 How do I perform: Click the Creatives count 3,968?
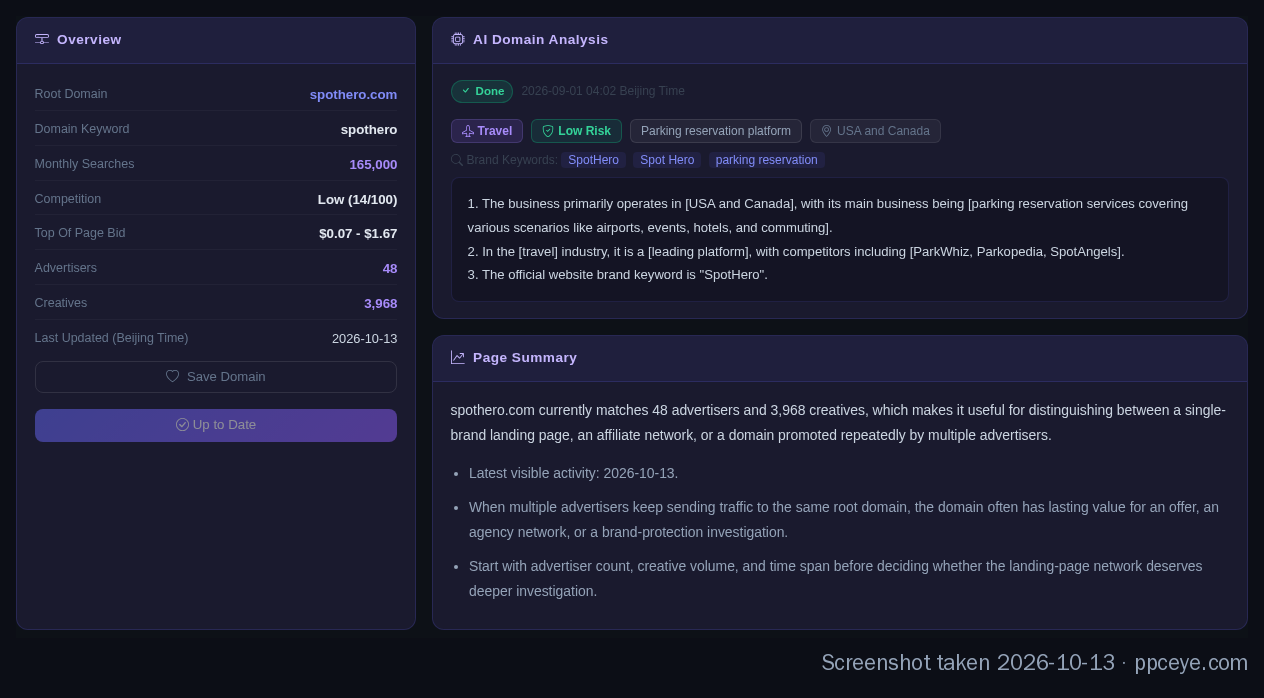coord(381,303)
